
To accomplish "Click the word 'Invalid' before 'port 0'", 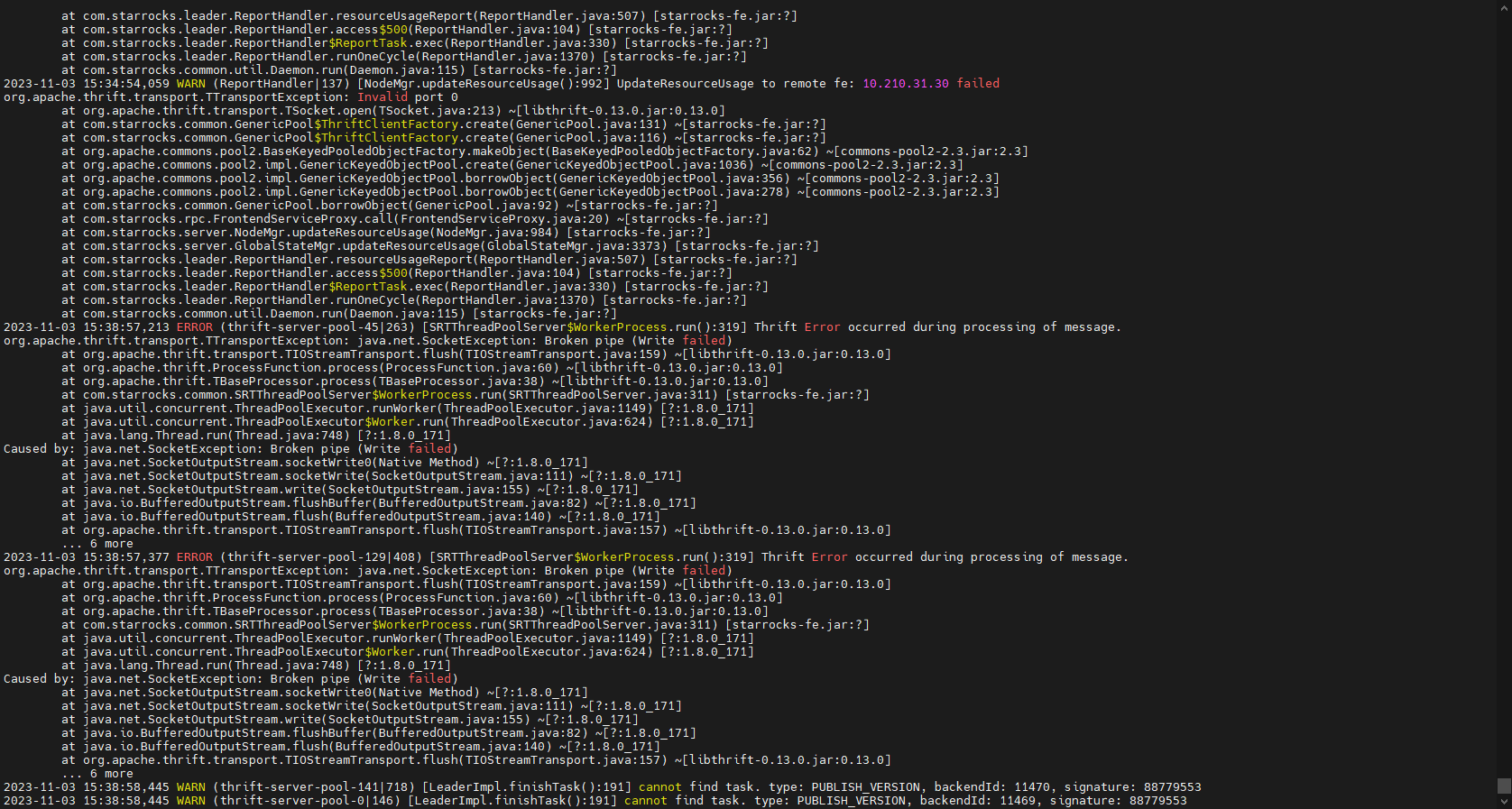I will [x=383, y=97].
